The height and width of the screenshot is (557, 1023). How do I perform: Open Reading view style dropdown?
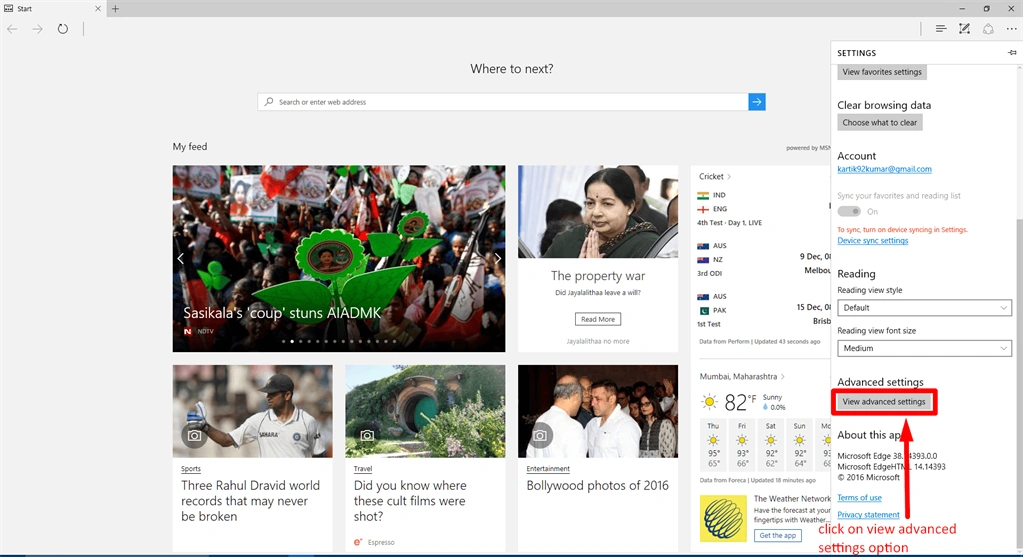pyautogui.click(x=924, y=308)
